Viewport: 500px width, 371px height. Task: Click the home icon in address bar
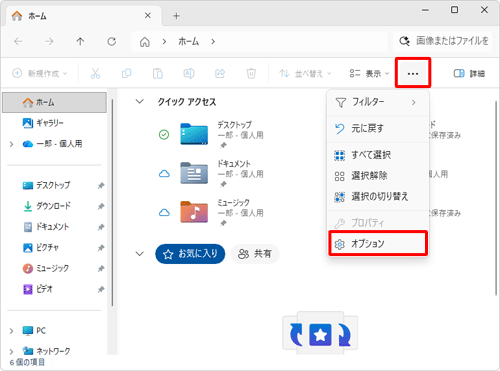pos(144,42)
